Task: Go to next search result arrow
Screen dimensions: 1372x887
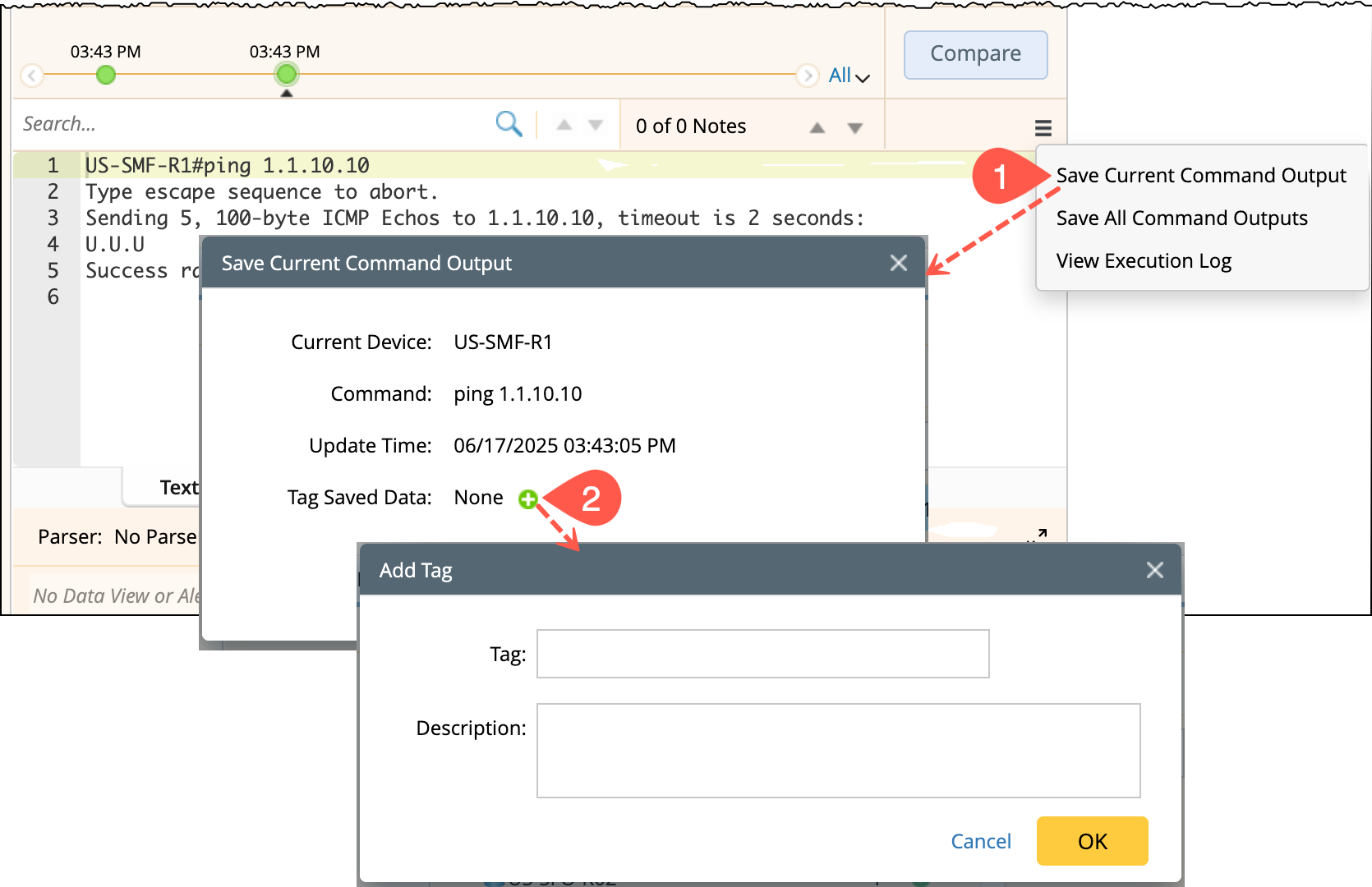Action: 596,126
